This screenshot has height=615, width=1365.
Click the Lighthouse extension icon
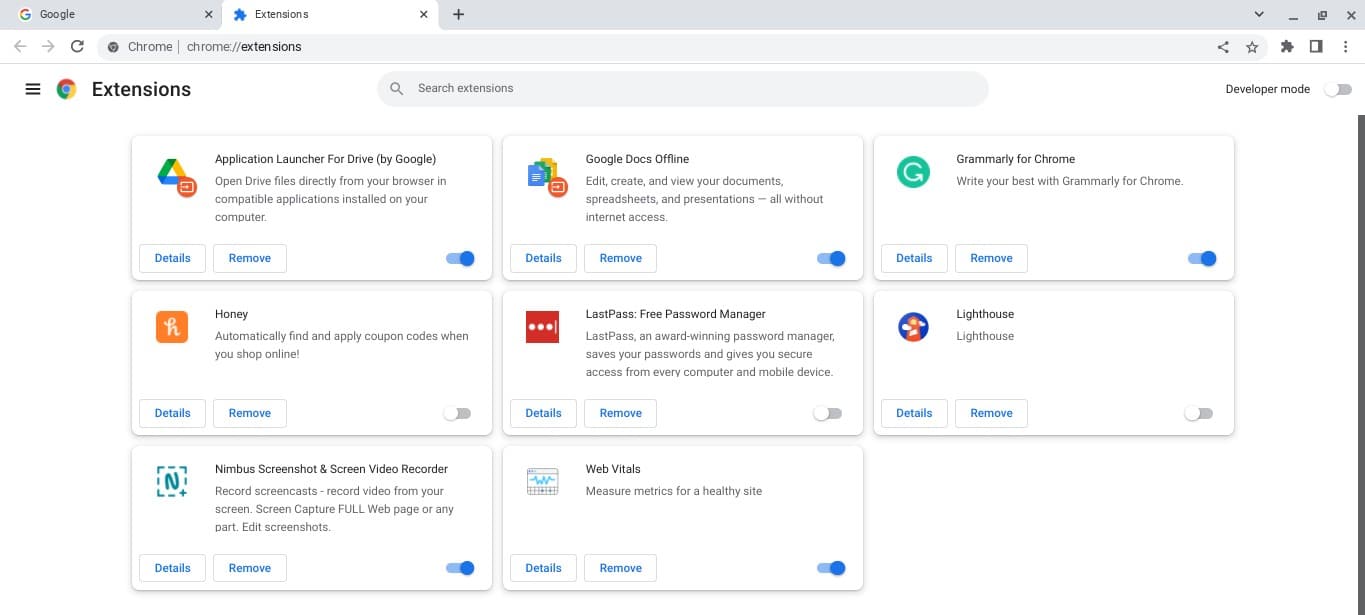pyautogui.click(x=913, y=326)
